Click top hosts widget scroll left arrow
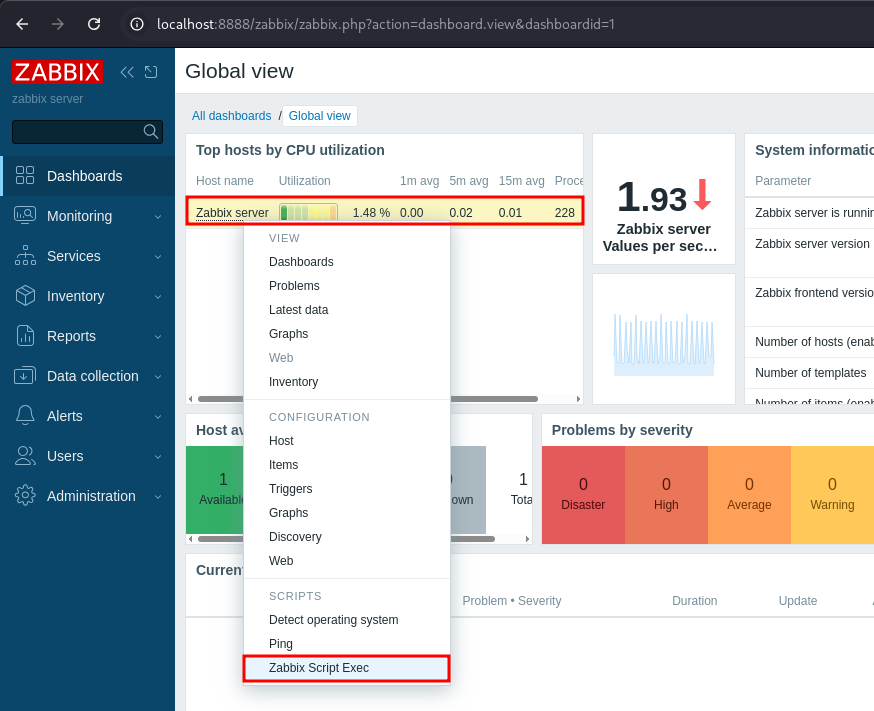 pyautogui.click(x=191, y=399)
